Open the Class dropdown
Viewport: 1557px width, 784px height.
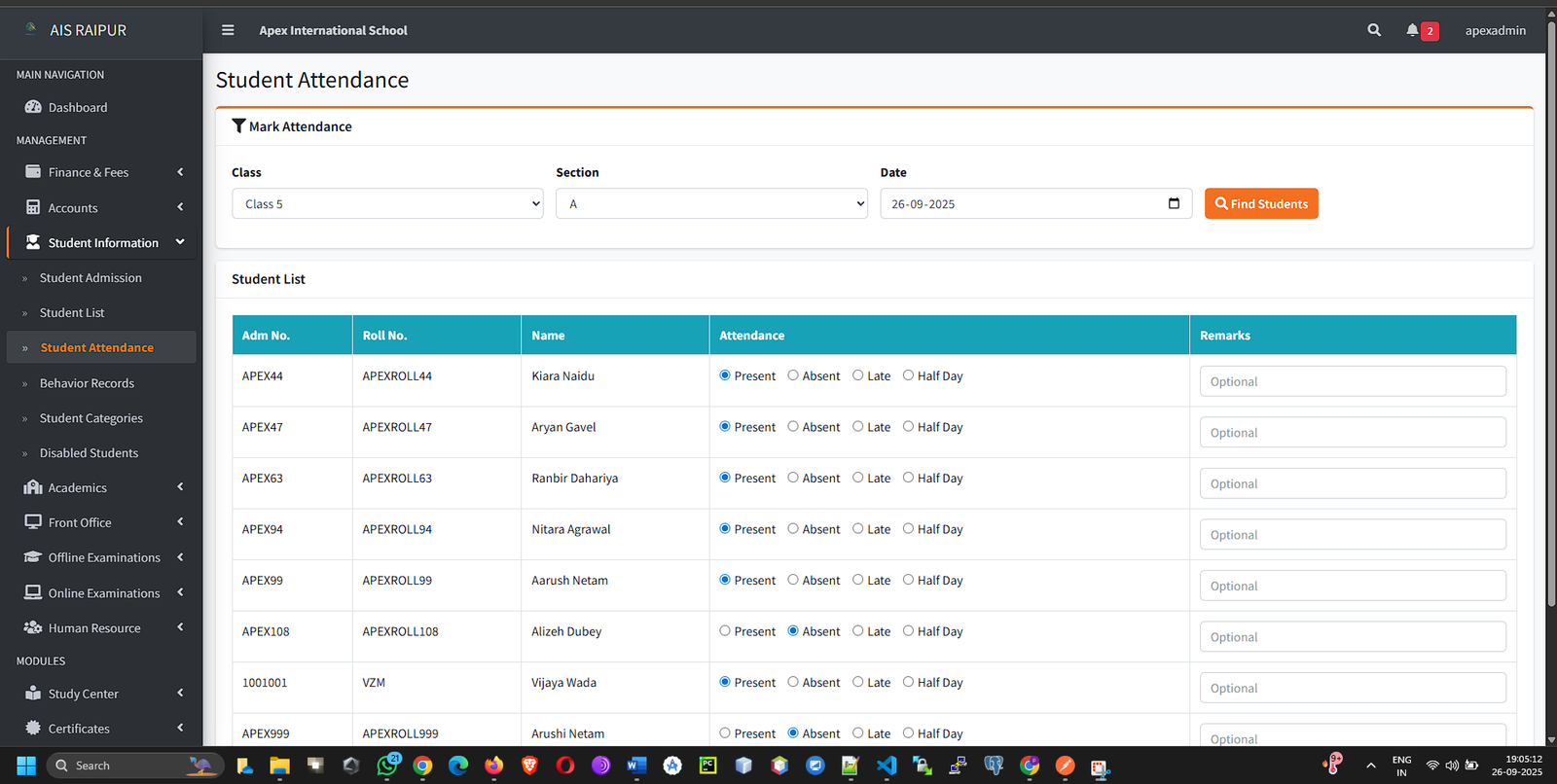387,203
